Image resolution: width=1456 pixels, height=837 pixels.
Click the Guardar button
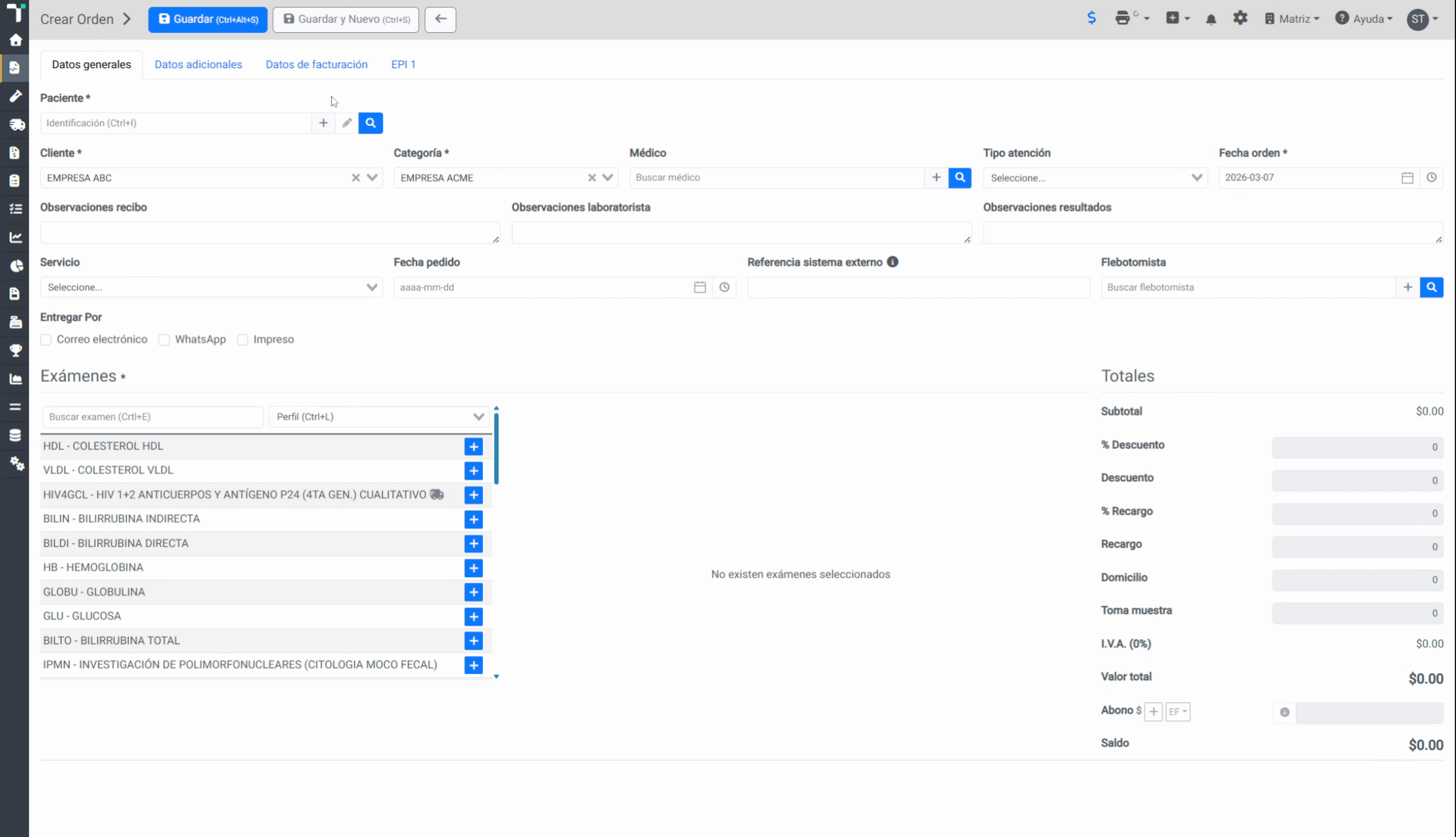click(208, 19)
